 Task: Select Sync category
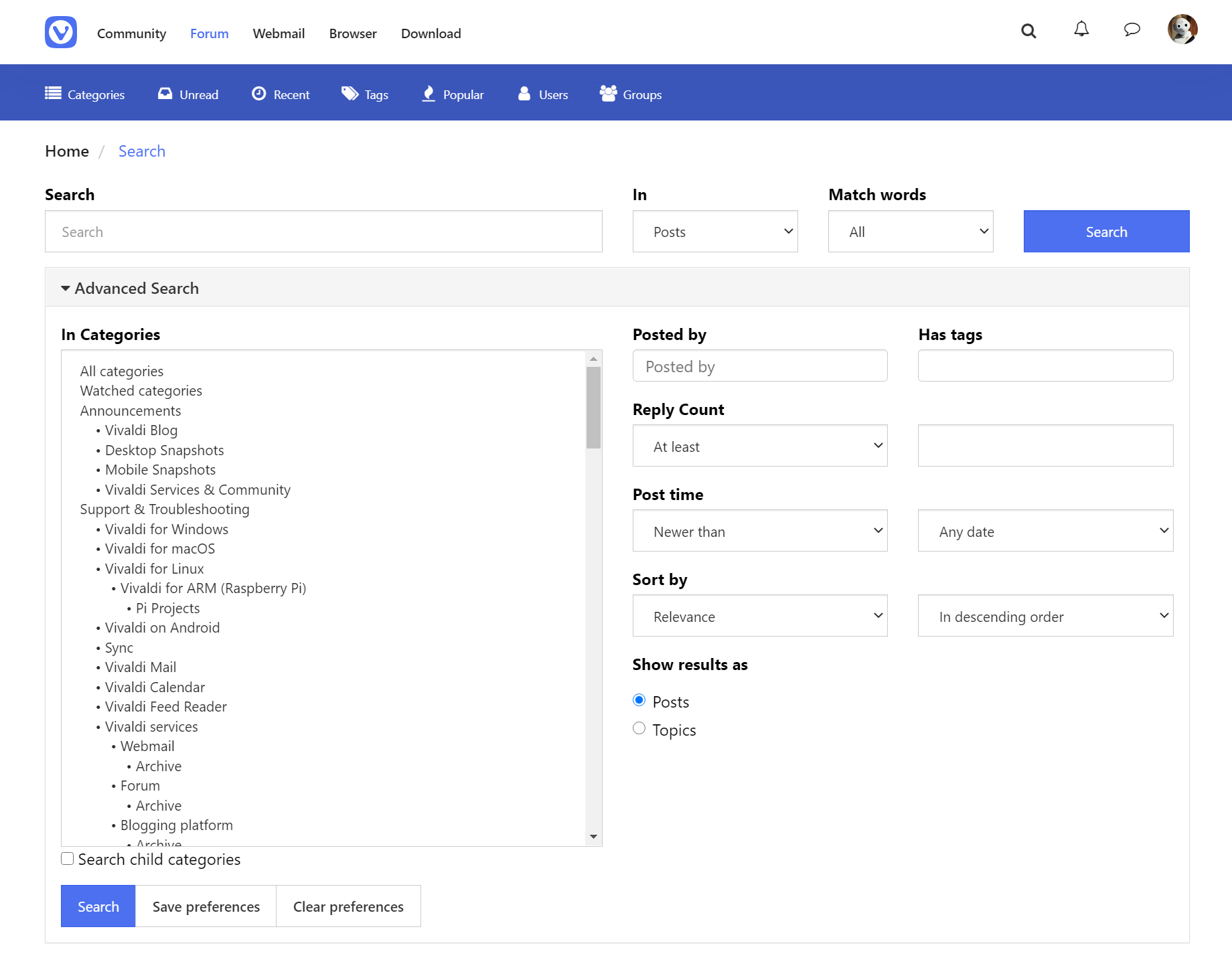tap(119, 648)
